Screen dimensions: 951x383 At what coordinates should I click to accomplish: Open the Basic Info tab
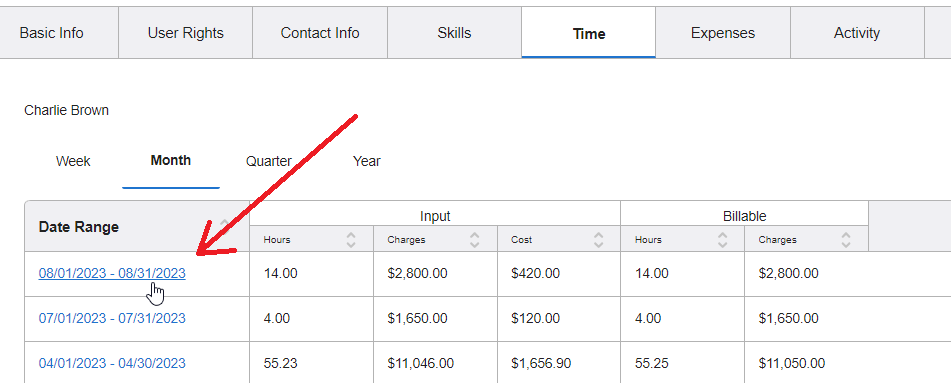(x=52, y=33)
